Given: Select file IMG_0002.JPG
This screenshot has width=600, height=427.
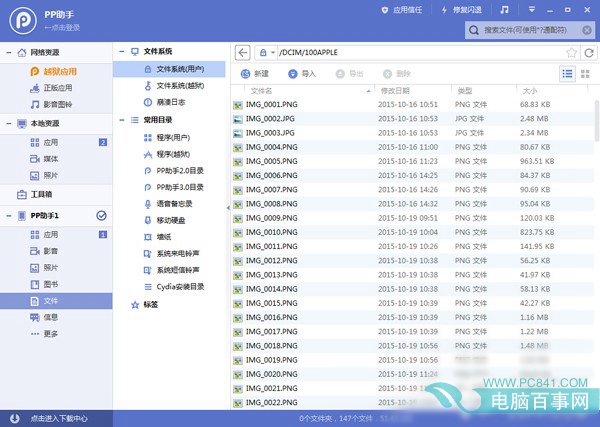Looking at the screenshot, I should 413,119.
